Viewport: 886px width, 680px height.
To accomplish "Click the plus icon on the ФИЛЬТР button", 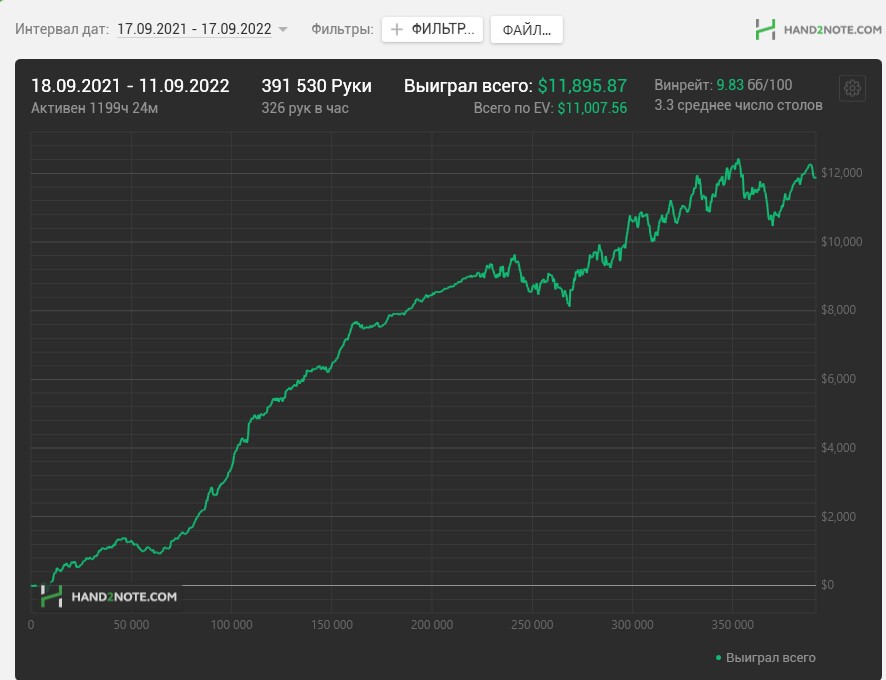I will pyautogui.click(x=397, y=29).
